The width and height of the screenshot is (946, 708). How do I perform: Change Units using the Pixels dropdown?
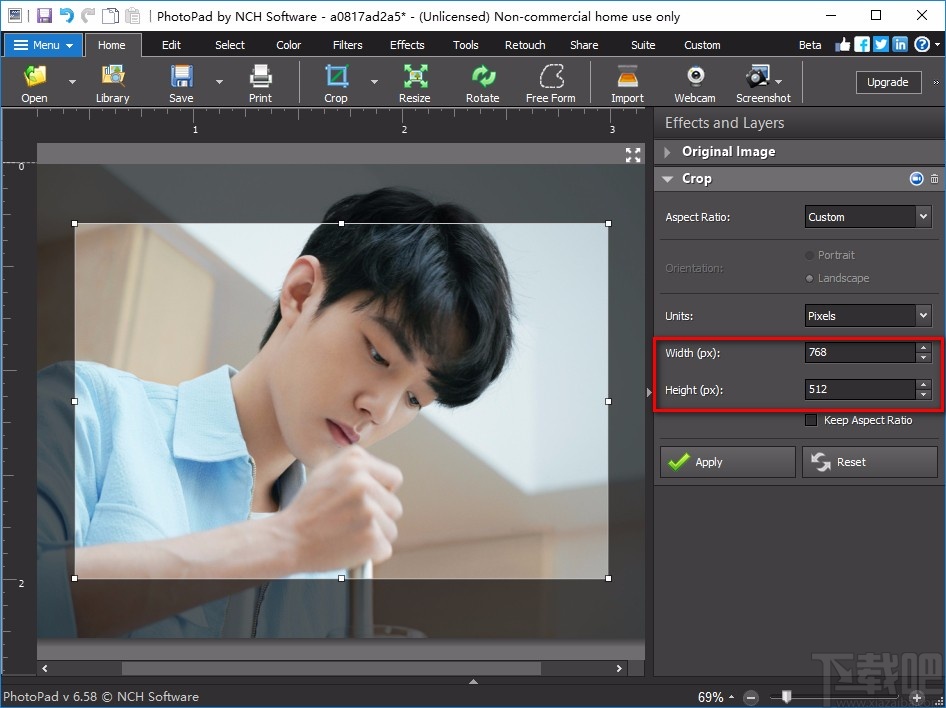[x=867, y=315]
